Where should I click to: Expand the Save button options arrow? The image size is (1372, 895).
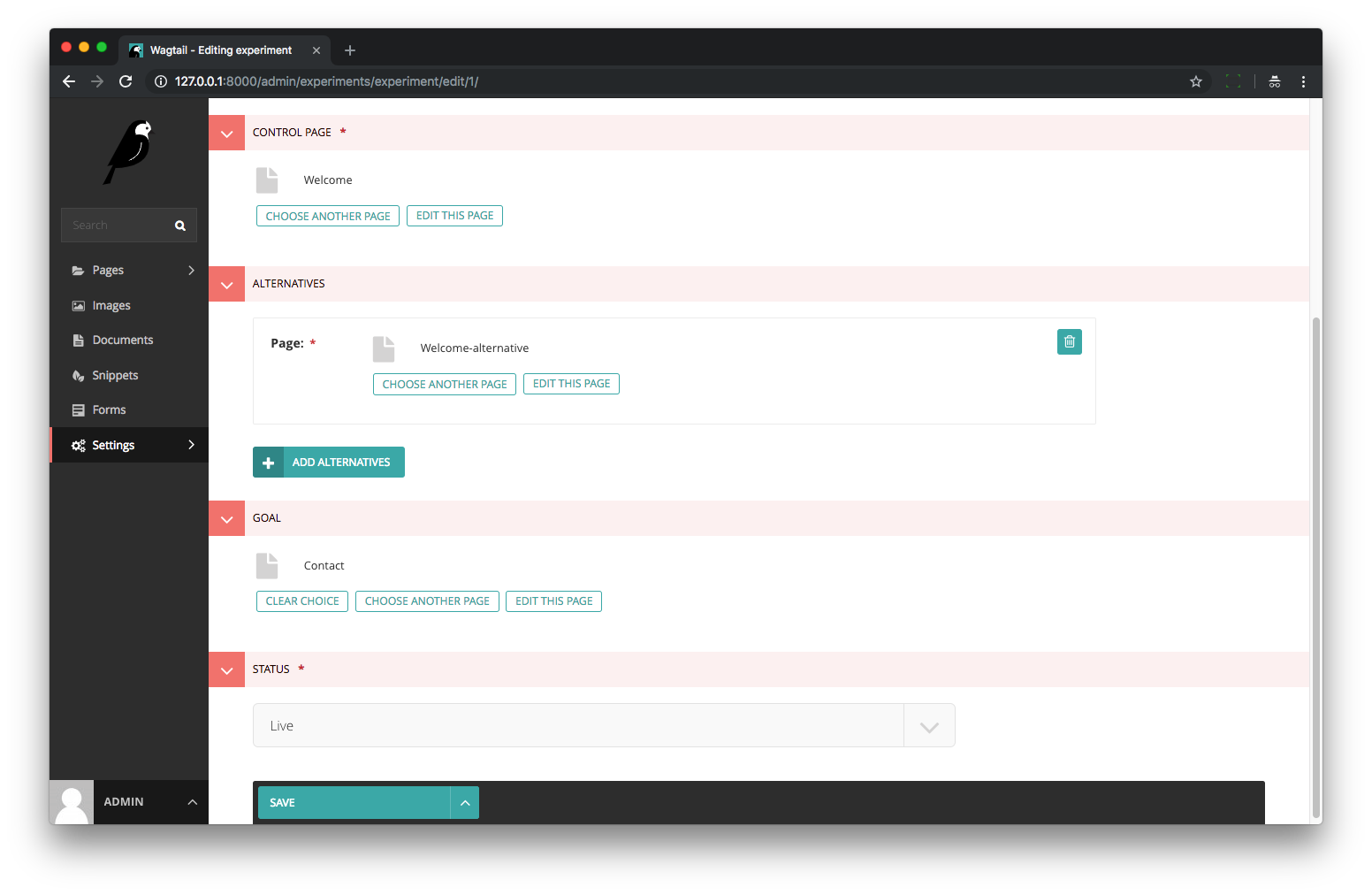[465, 803]
